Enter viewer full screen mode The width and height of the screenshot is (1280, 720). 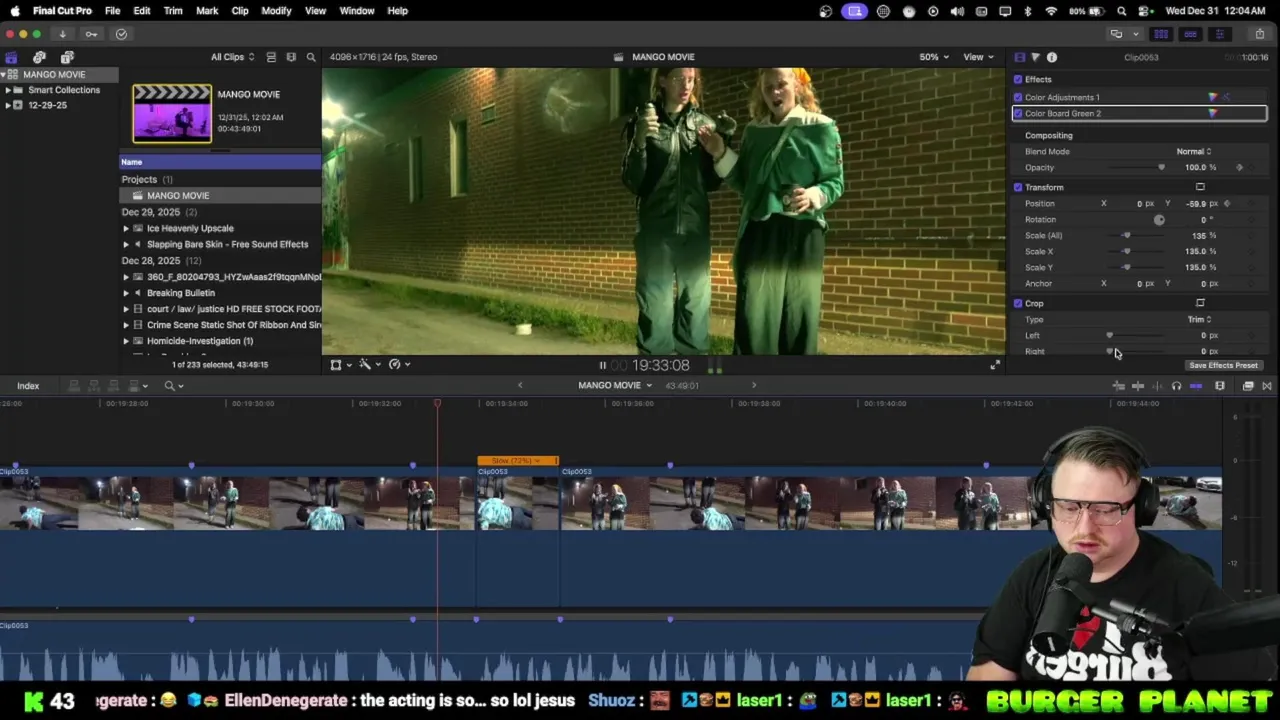[995, 365]
